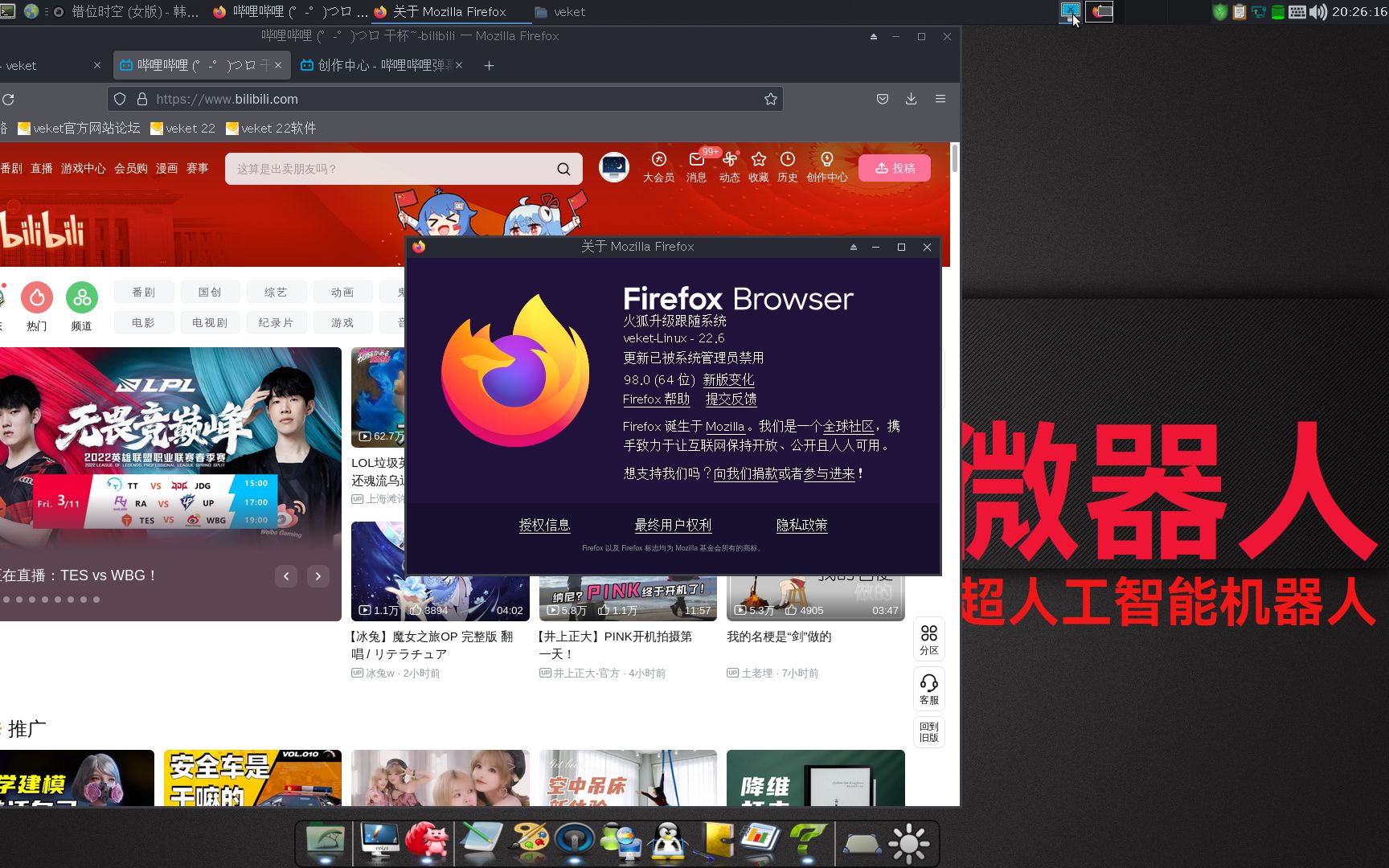Open the volume speaker tray icon

click(1318, 11)
